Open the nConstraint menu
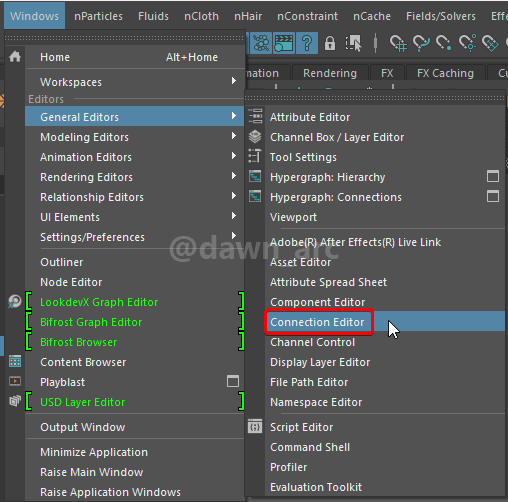508x502 pixels. pyautogui.click(x=307, y=16)
